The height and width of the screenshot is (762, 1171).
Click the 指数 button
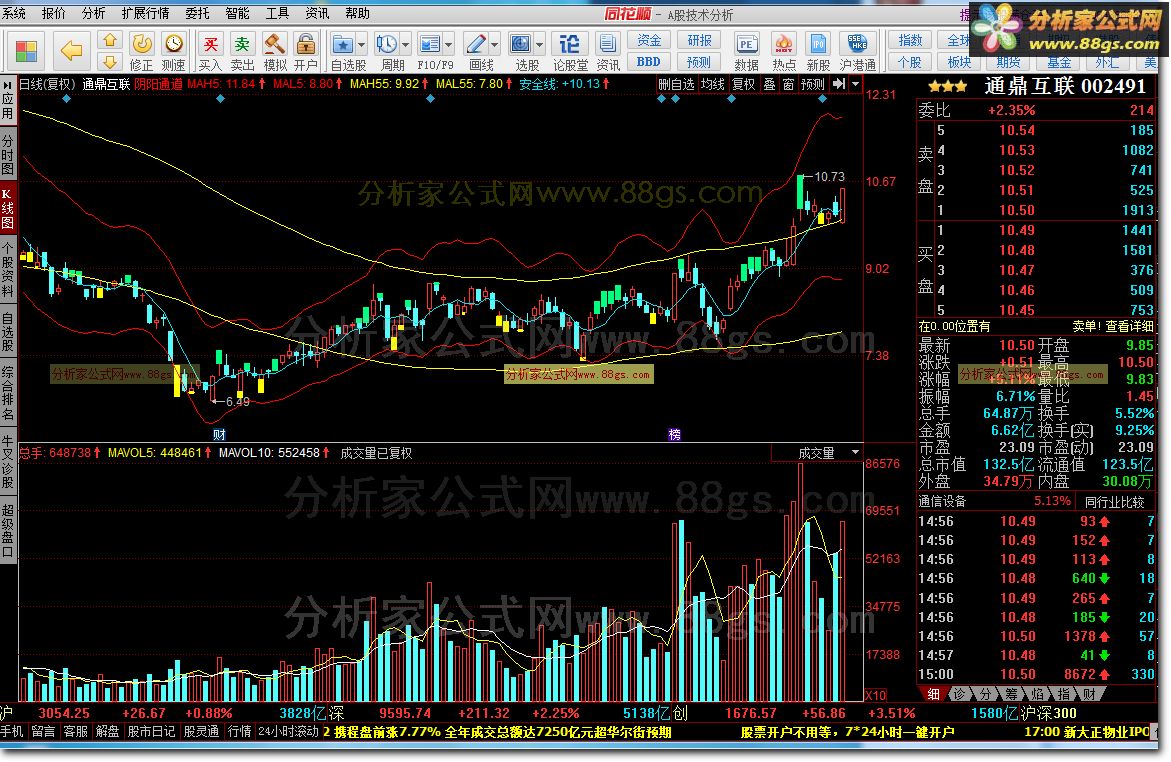pyautogui.click(x=910, y=40)
